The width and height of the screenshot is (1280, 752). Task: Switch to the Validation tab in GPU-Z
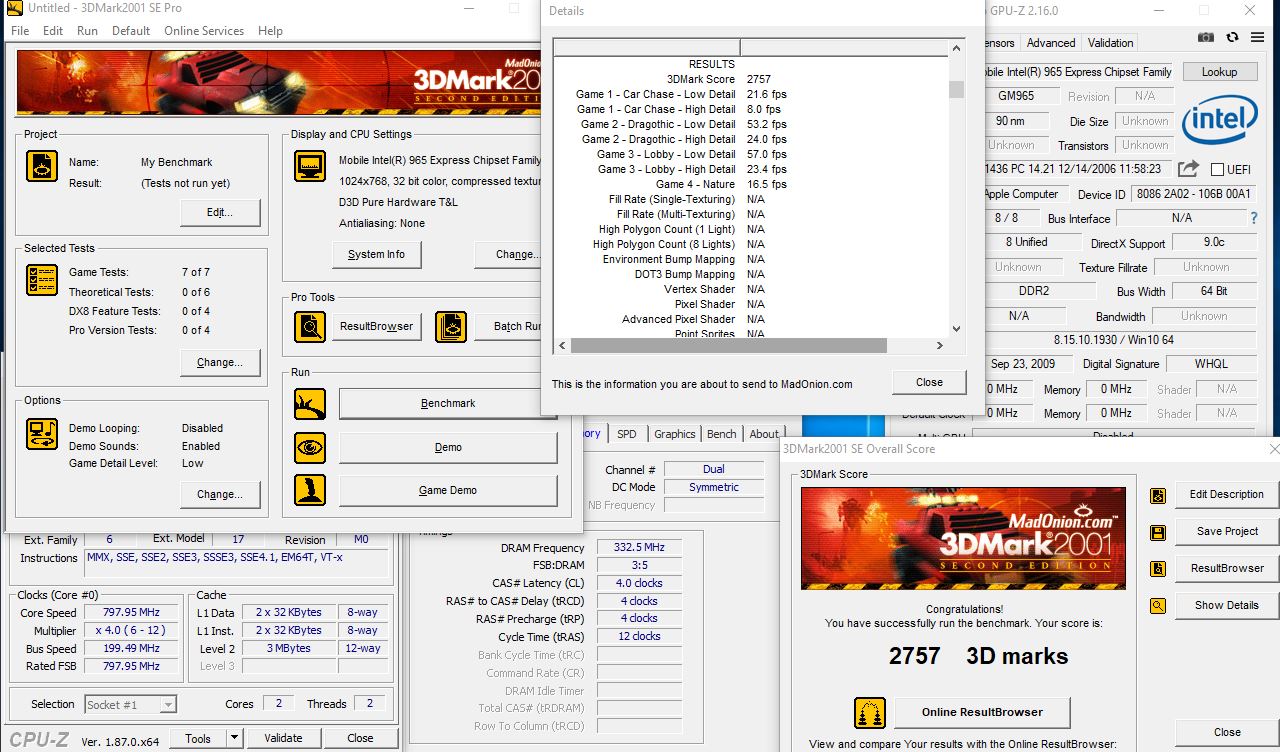1110,43
